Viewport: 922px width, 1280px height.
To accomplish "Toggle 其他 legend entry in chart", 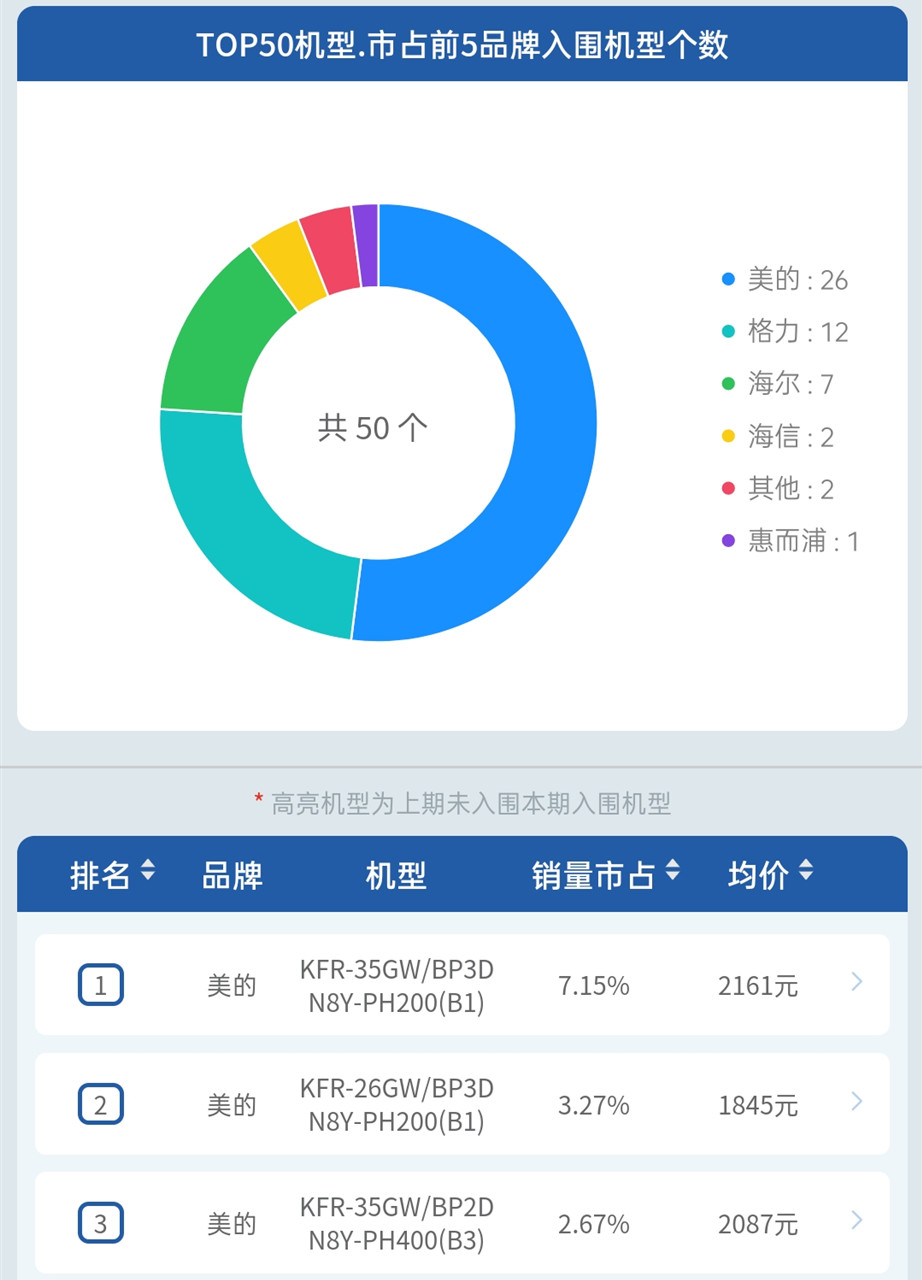I will point(778,489).
